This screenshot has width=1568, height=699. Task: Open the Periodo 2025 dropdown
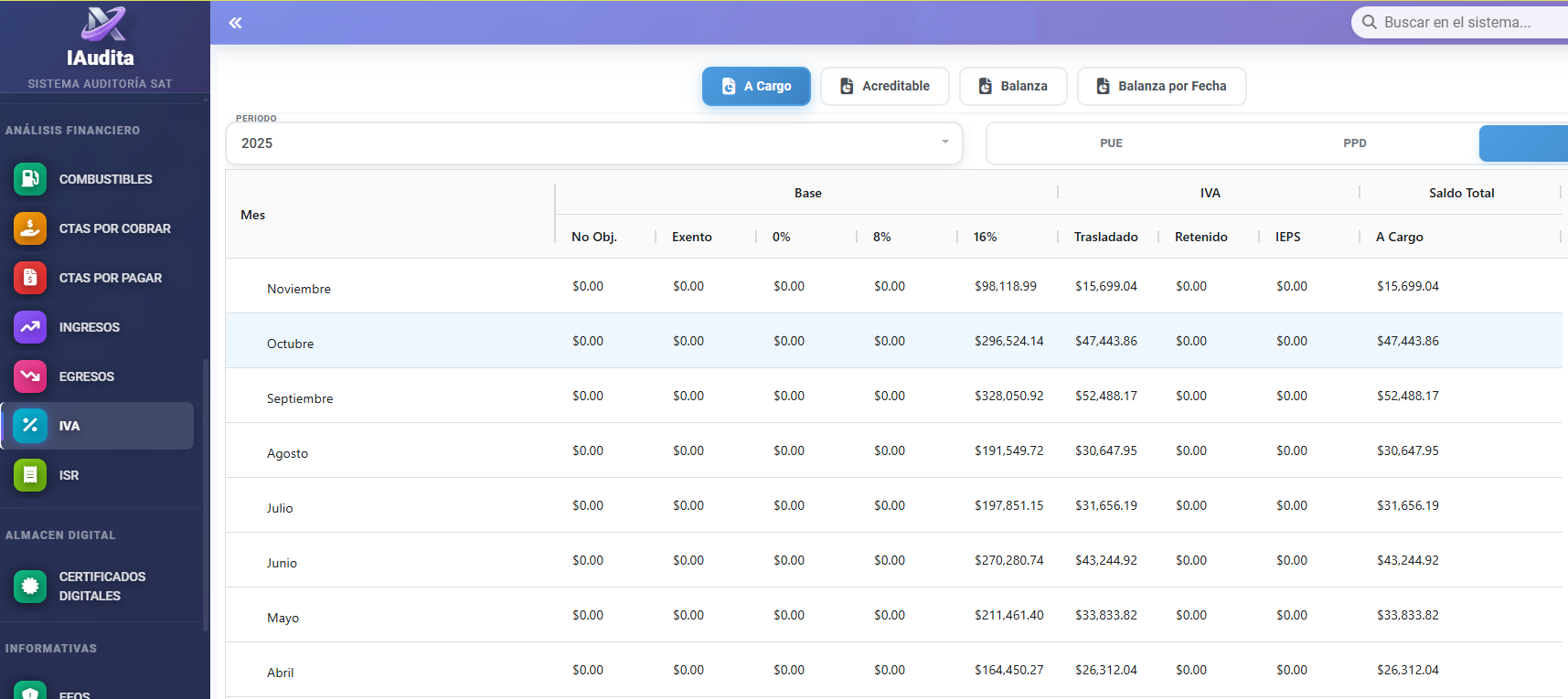point(593,143)
